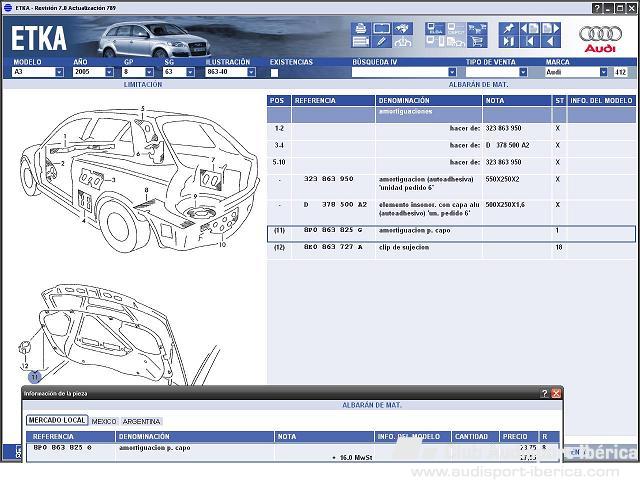Screen dimensions: 640x480
Task: Click the striped list icon below printer
Action: coord(360,42)
